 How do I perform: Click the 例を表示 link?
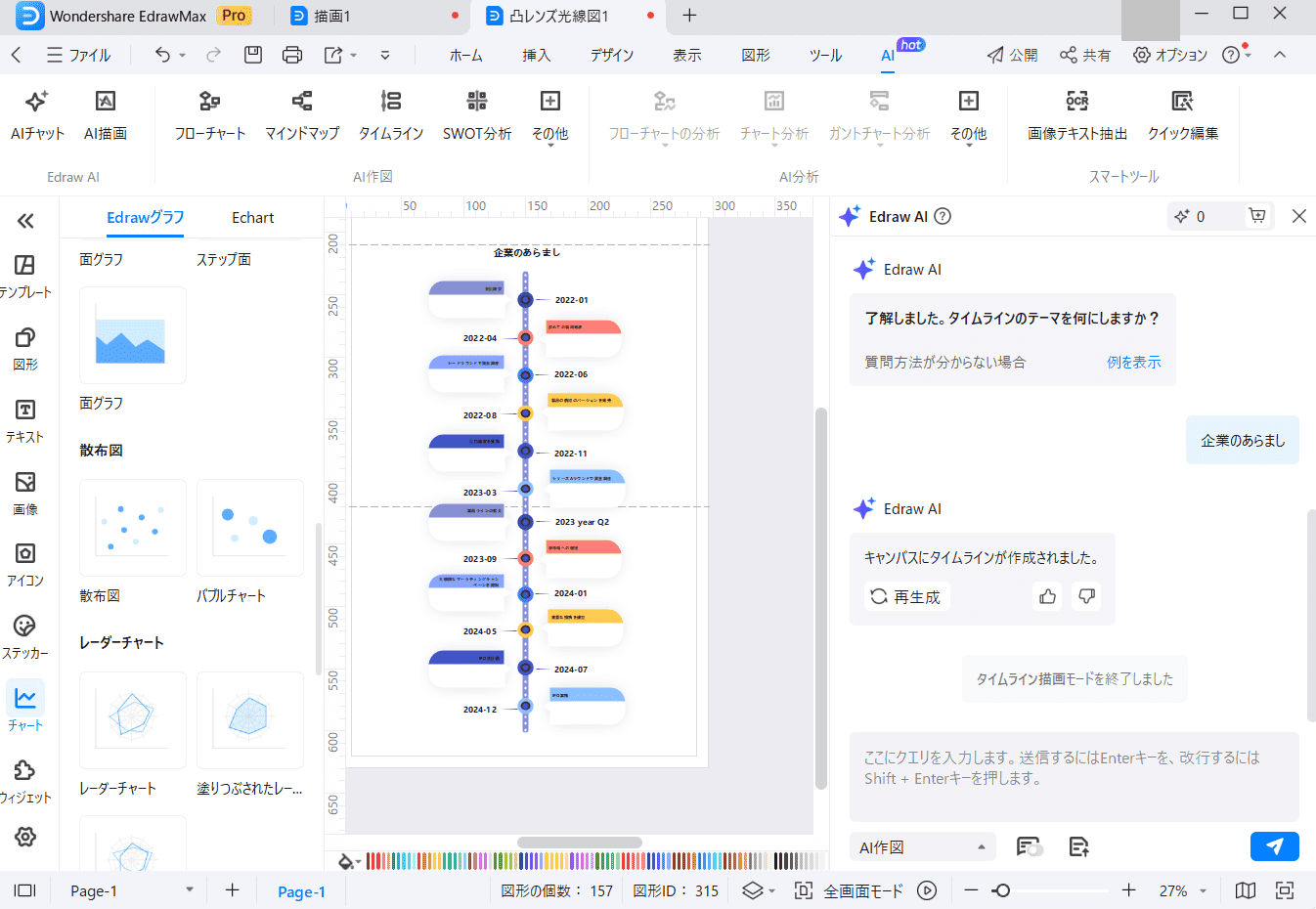point(1133,362)
